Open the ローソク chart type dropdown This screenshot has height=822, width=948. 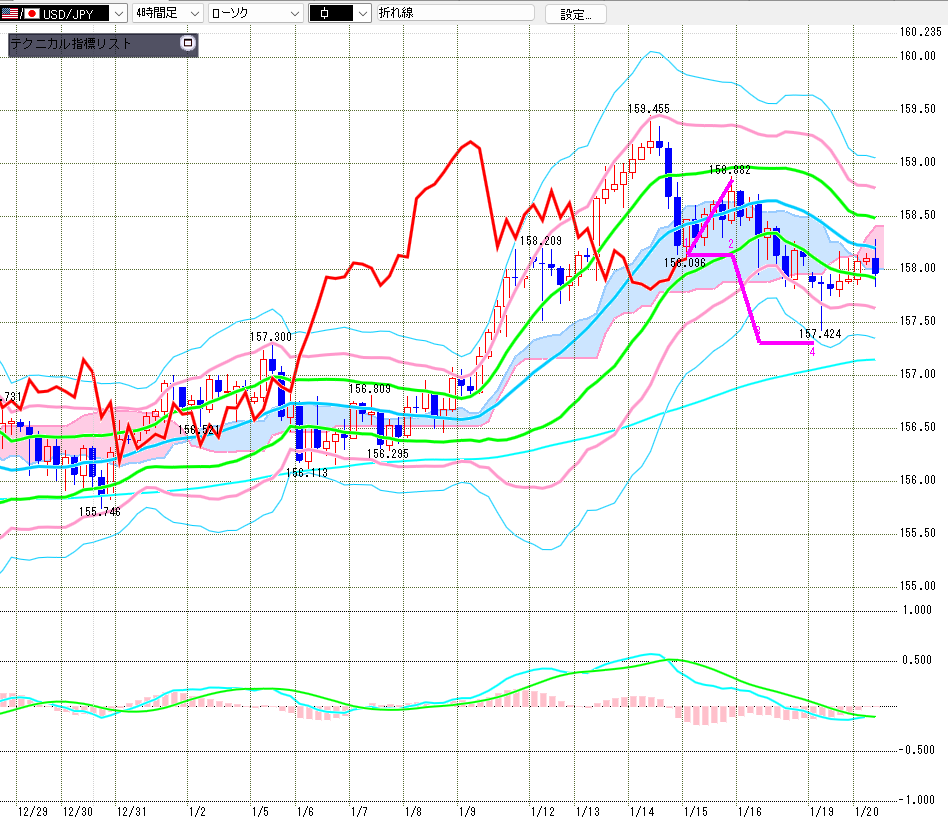coord(294,14)
